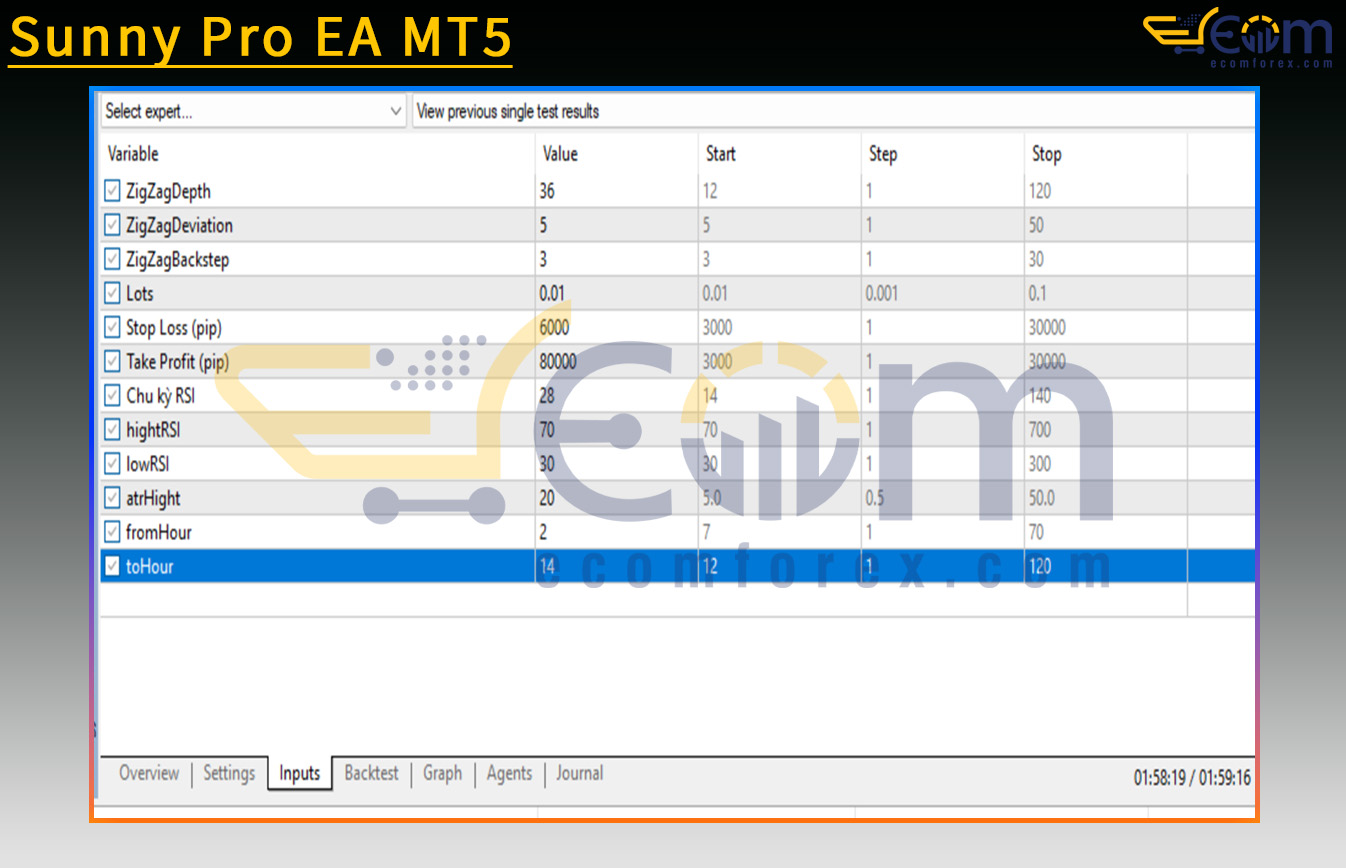Screen dimensions: 1346x868
Task: Click ZigZagDeviation Stop value 50
Action: click(1036, 225)
